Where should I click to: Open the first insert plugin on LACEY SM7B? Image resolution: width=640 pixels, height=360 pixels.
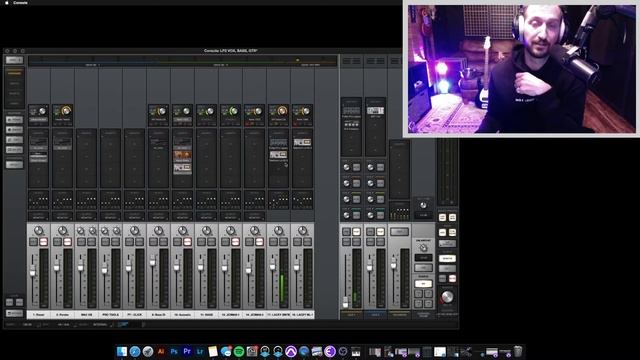[x=278, y=143]
